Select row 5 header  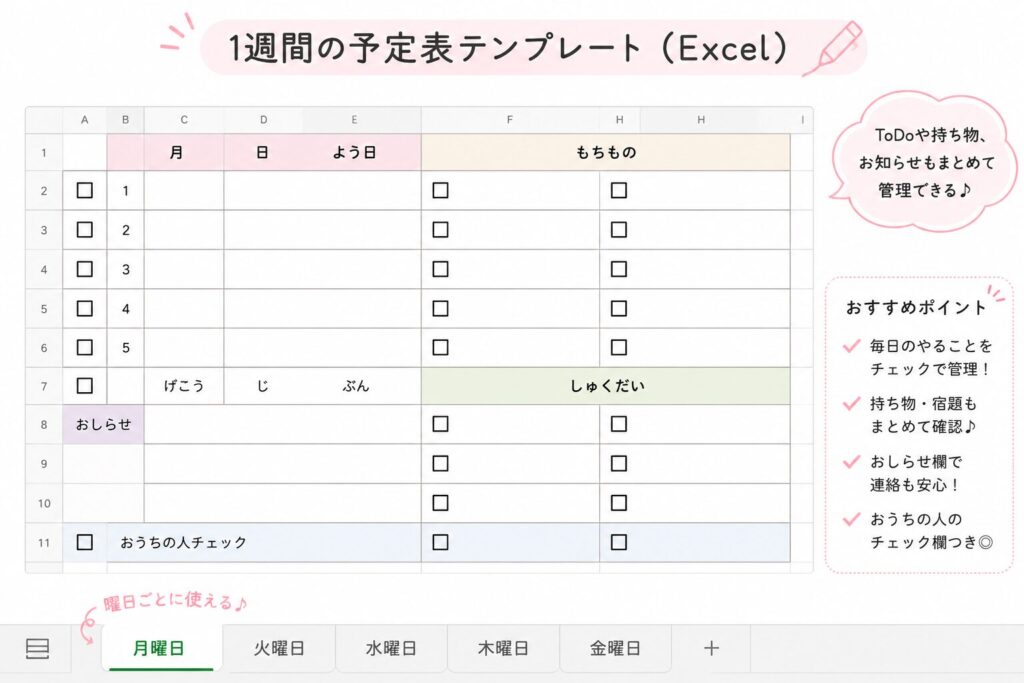coord(44,308)
